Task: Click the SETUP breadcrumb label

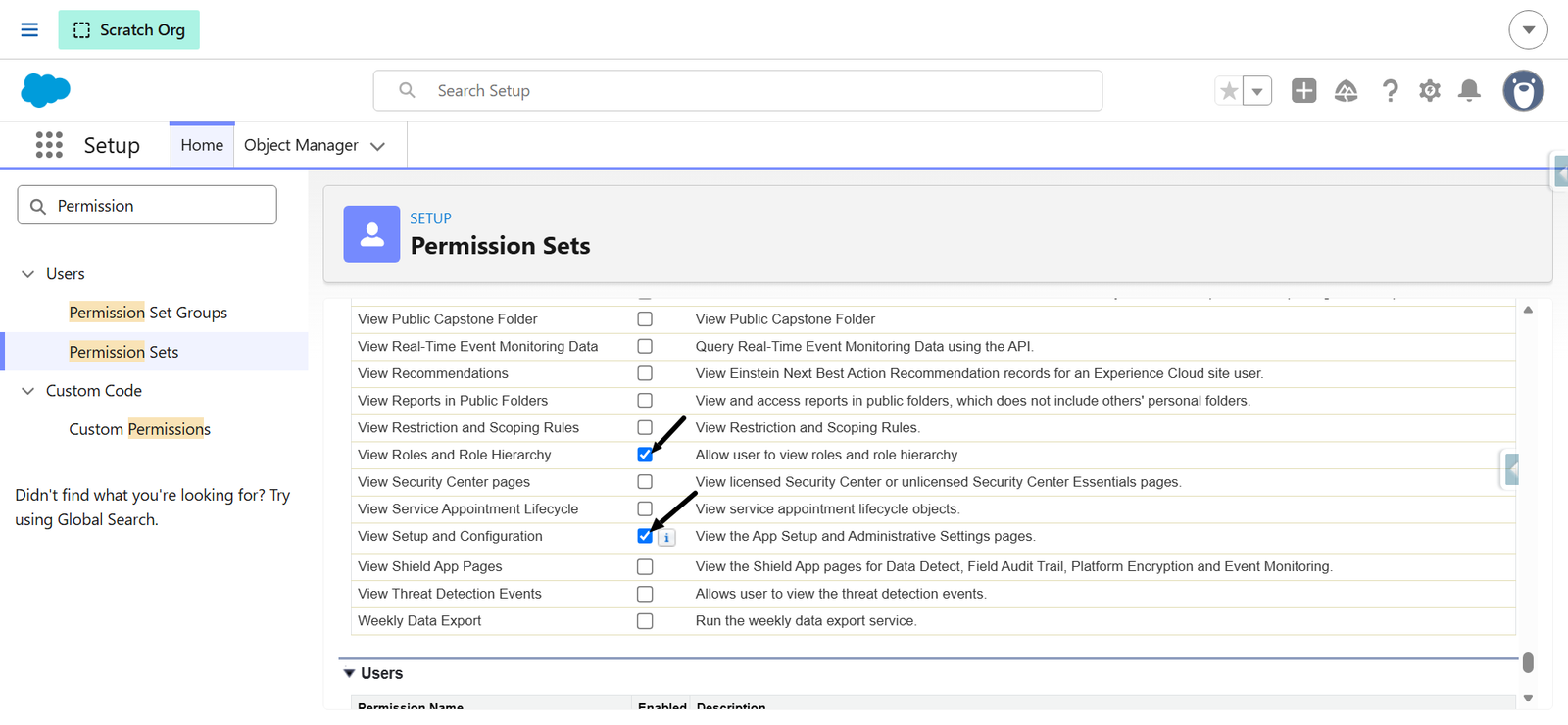Action: pyautogui.click(x=430, y=218)
